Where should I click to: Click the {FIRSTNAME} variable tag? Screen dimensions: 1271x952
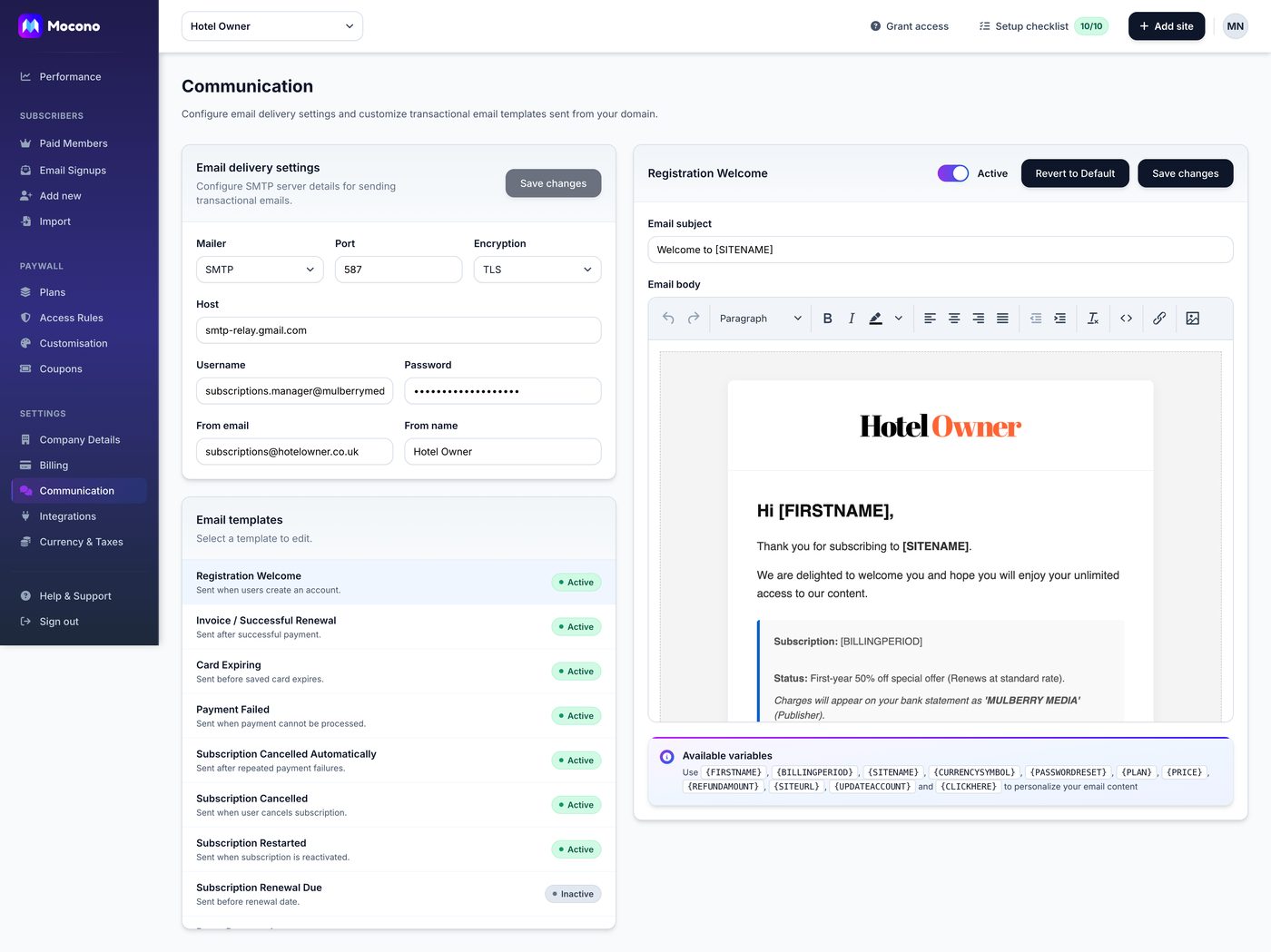pyautogui.click(x=734, y=772)
